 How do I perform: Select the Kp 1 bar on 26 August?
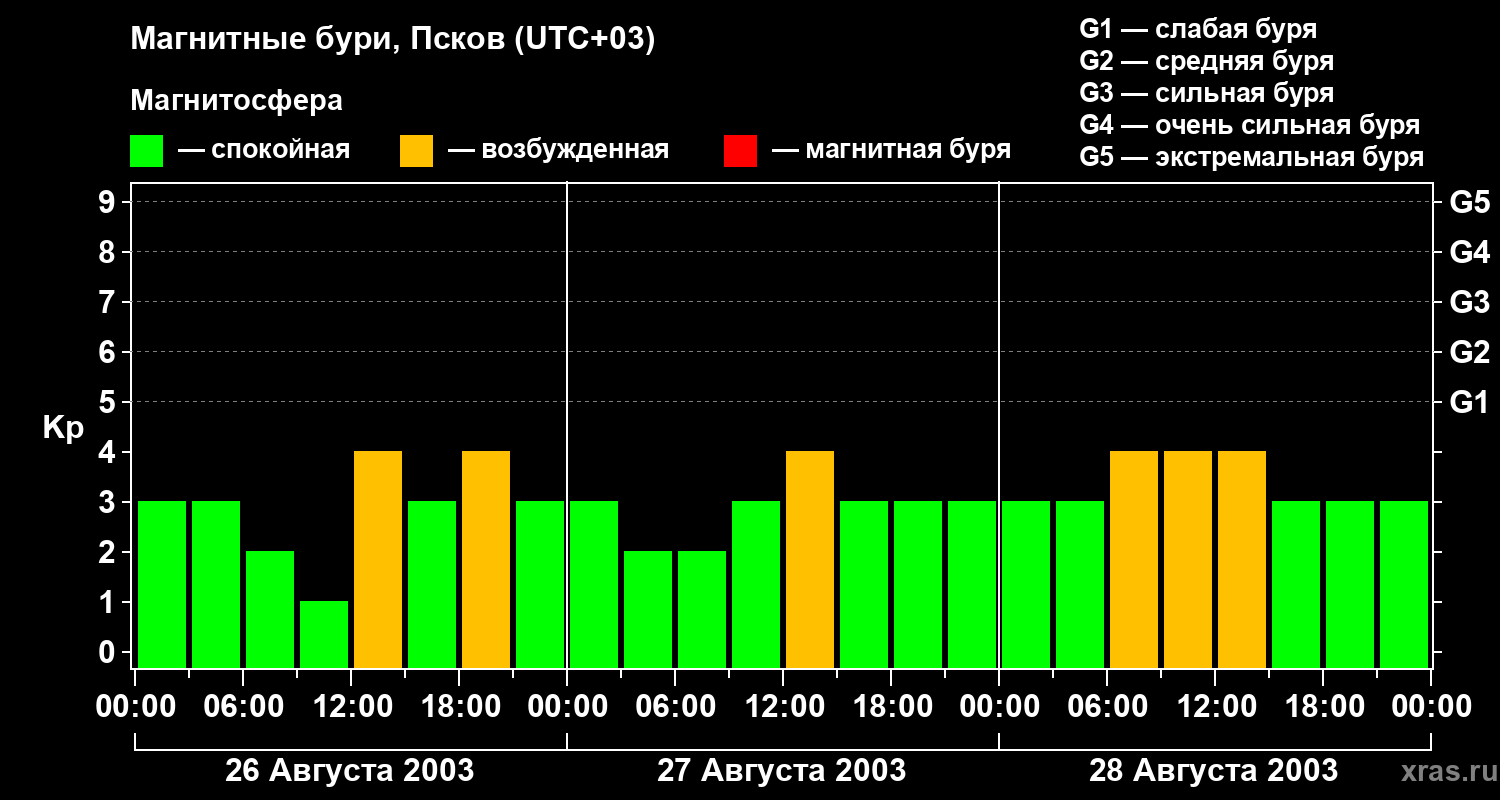pos(324,634)
